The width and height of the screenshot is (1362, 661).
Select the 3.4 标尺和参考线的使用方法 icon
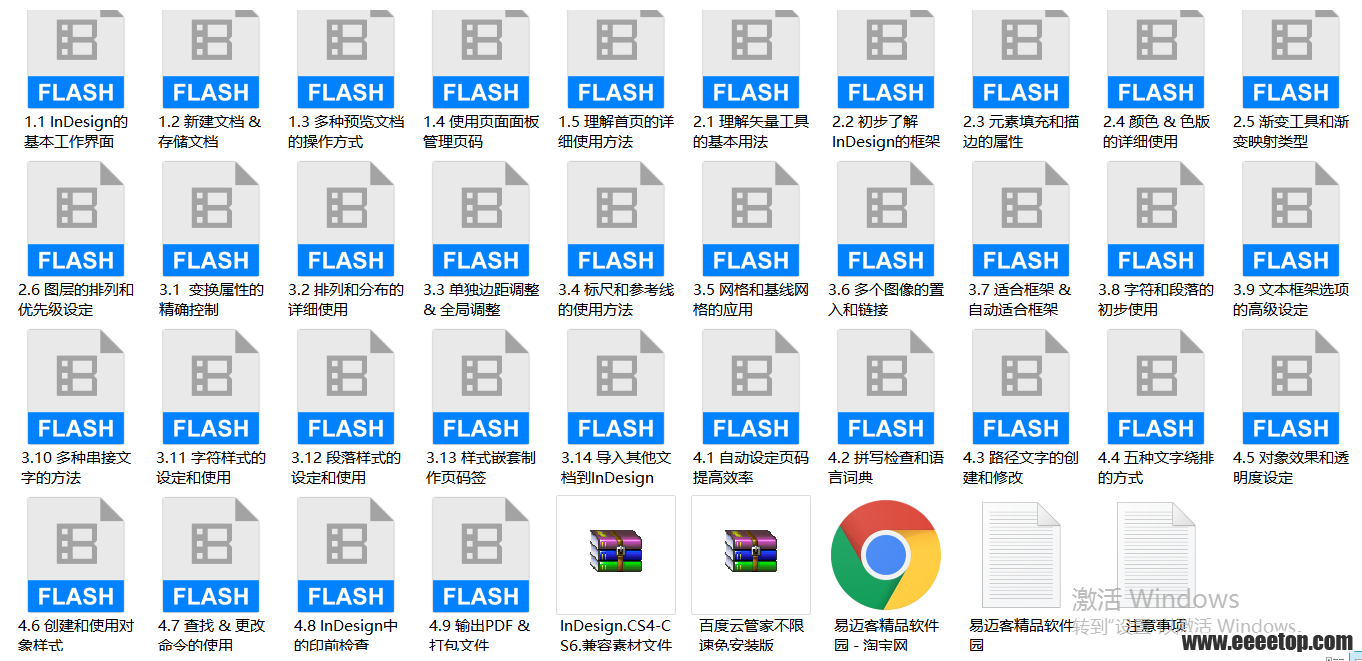click(616, 219)
